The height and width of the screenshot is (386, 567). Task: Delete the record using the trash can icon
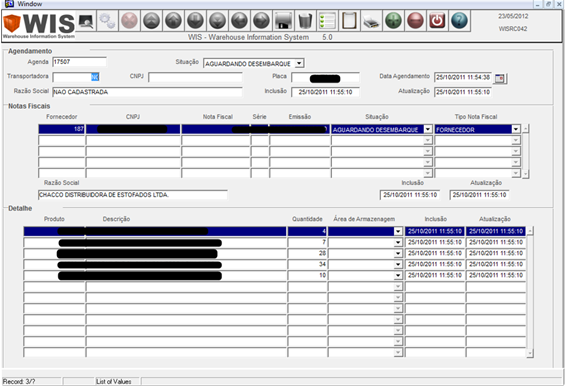305,21
